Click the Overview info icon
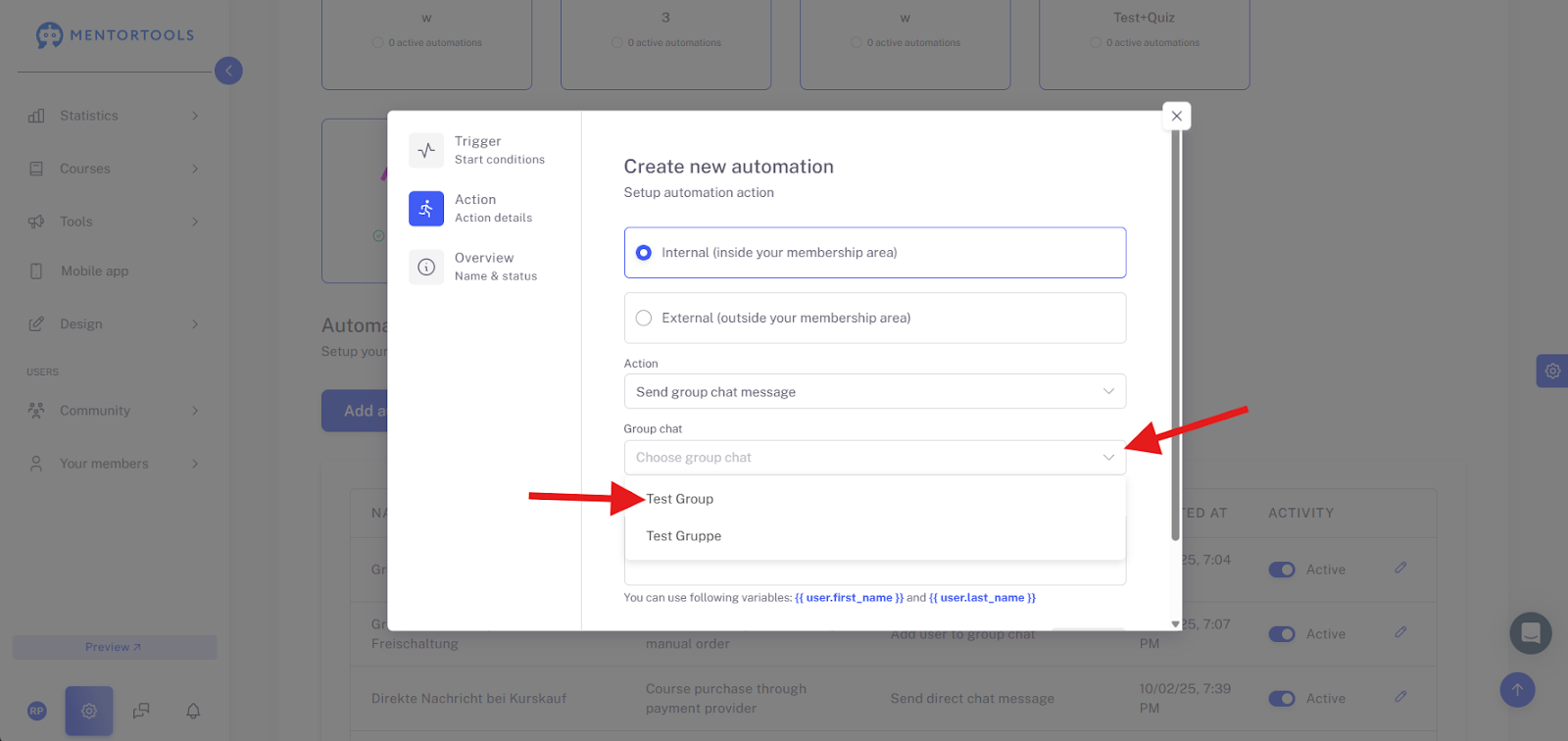Viewport: 1568px width, 741px height. tap(426, 267)
